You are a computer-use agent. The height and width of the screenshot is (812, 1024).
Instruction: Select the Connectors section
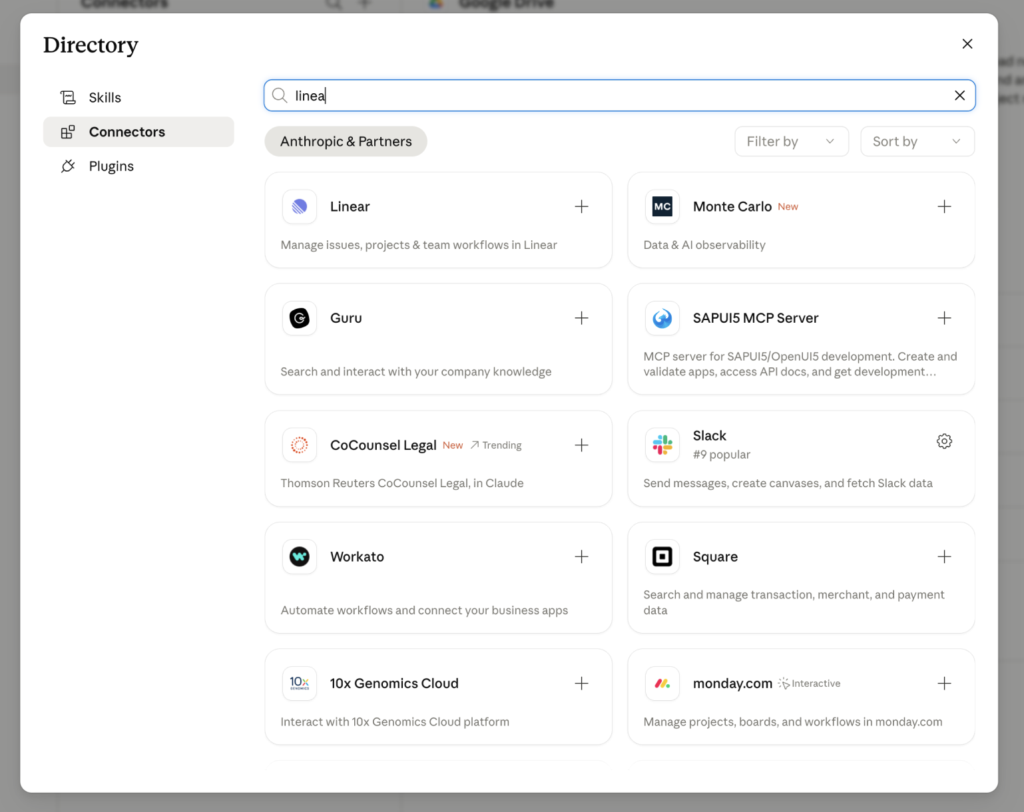click(x=138, y=132)
